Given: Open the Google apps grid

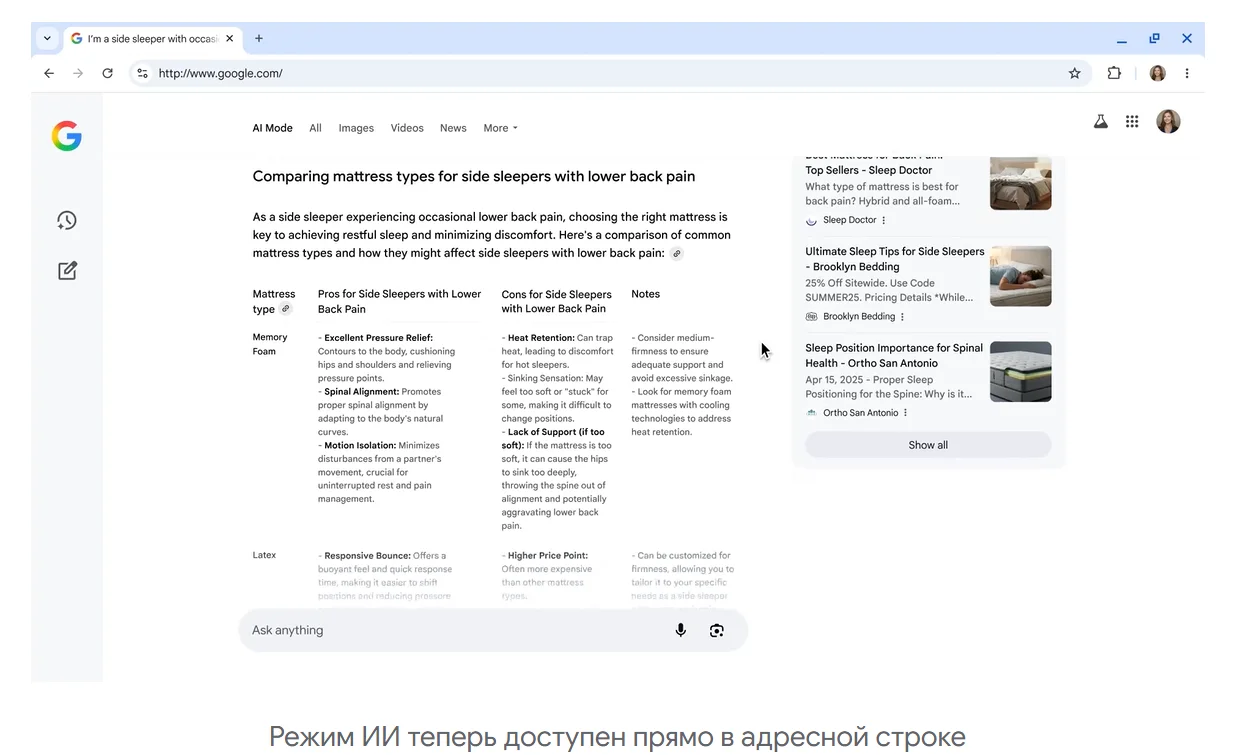Looking at the screenshot, I should pos(1132,122).
